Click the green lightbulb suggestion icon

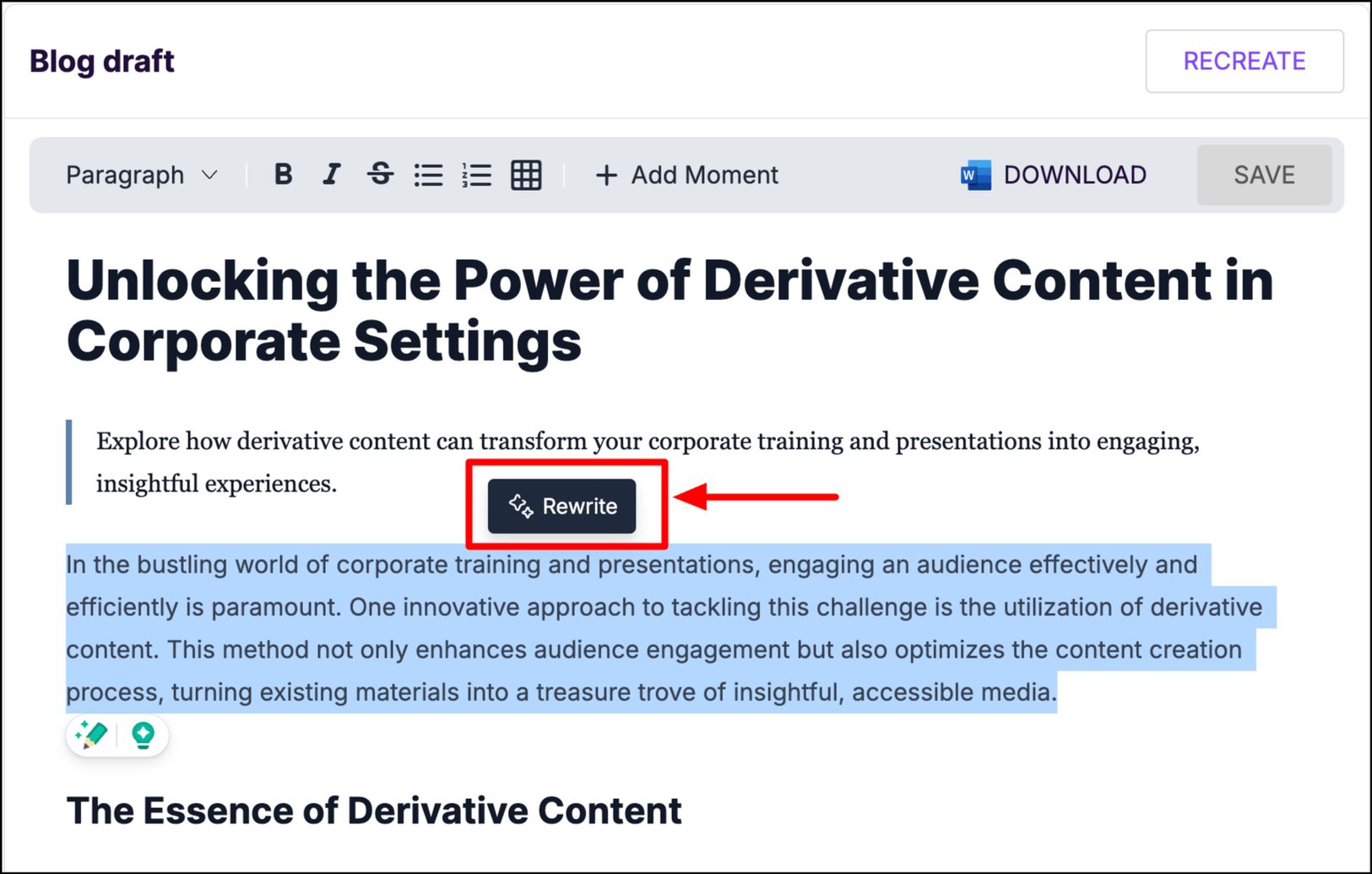coord(144,736)
